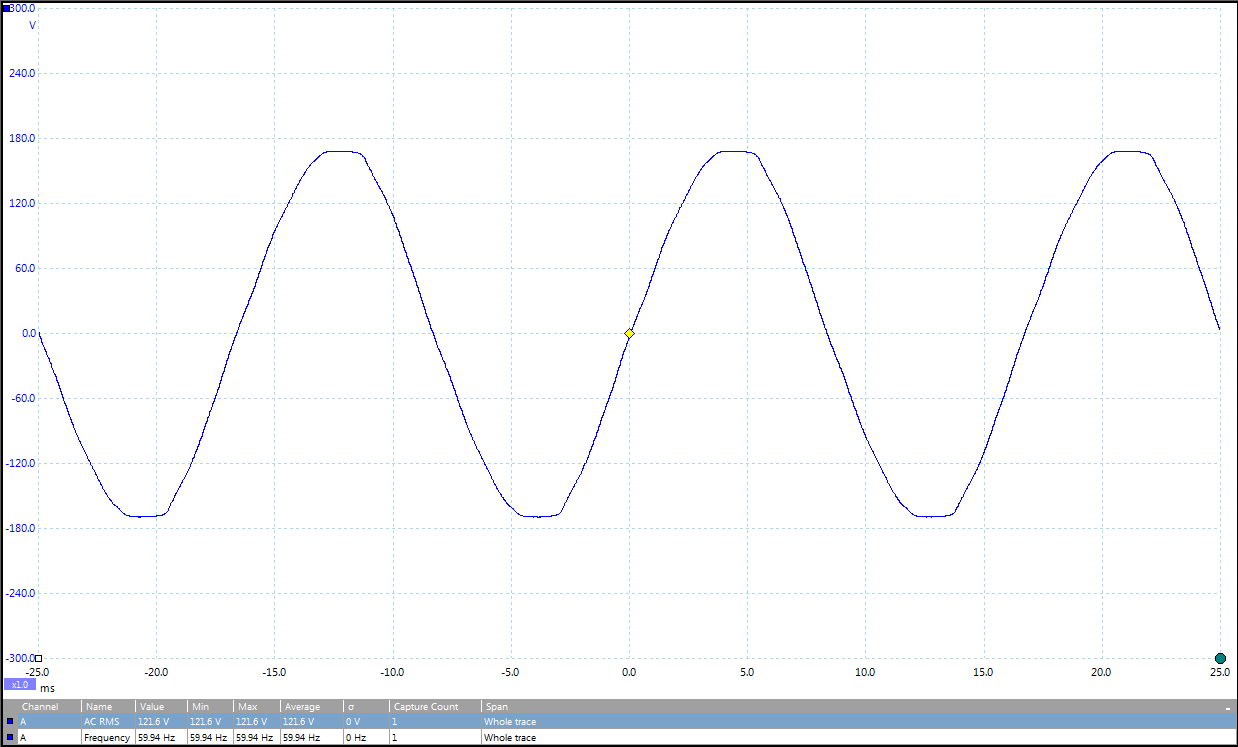
Task: Click the Capture Count column header
Action: [426, 707]
